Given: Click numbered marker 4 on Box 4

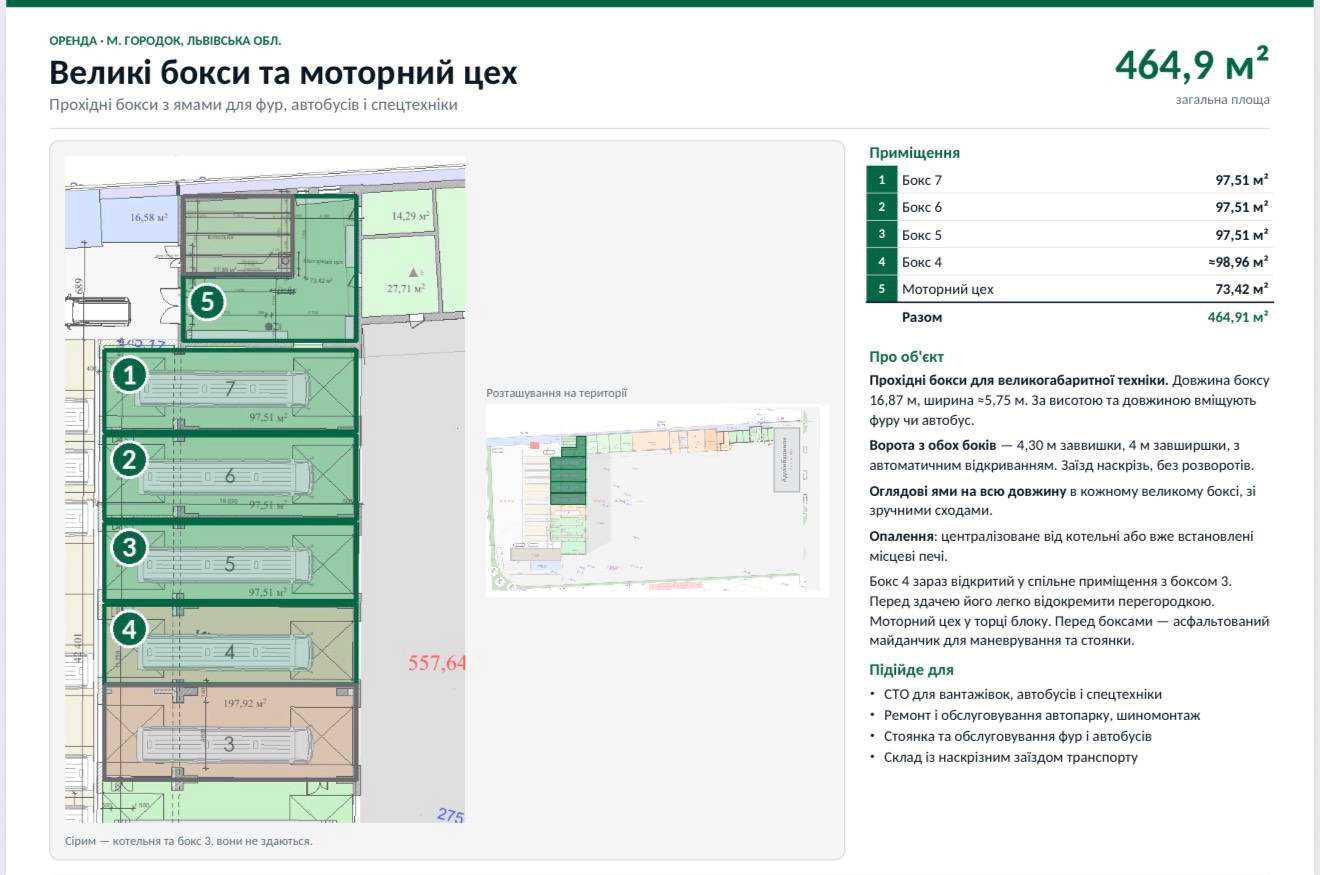Looking at the screenshot, I should 130,629.
